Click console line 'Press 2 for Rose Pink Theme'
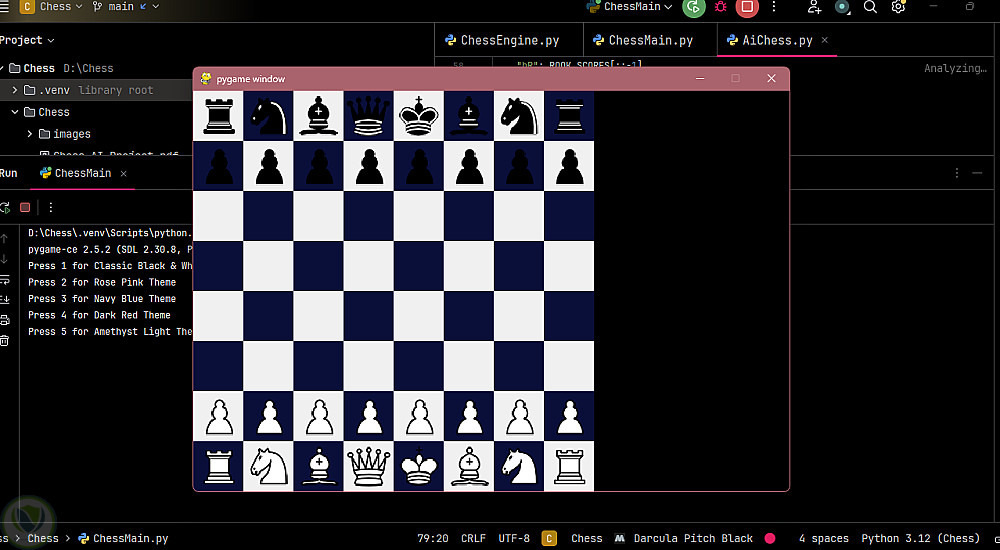Image resolution: width=1000 pixels, height=550 pixels. pyautogui.click(x=102, y=282)
